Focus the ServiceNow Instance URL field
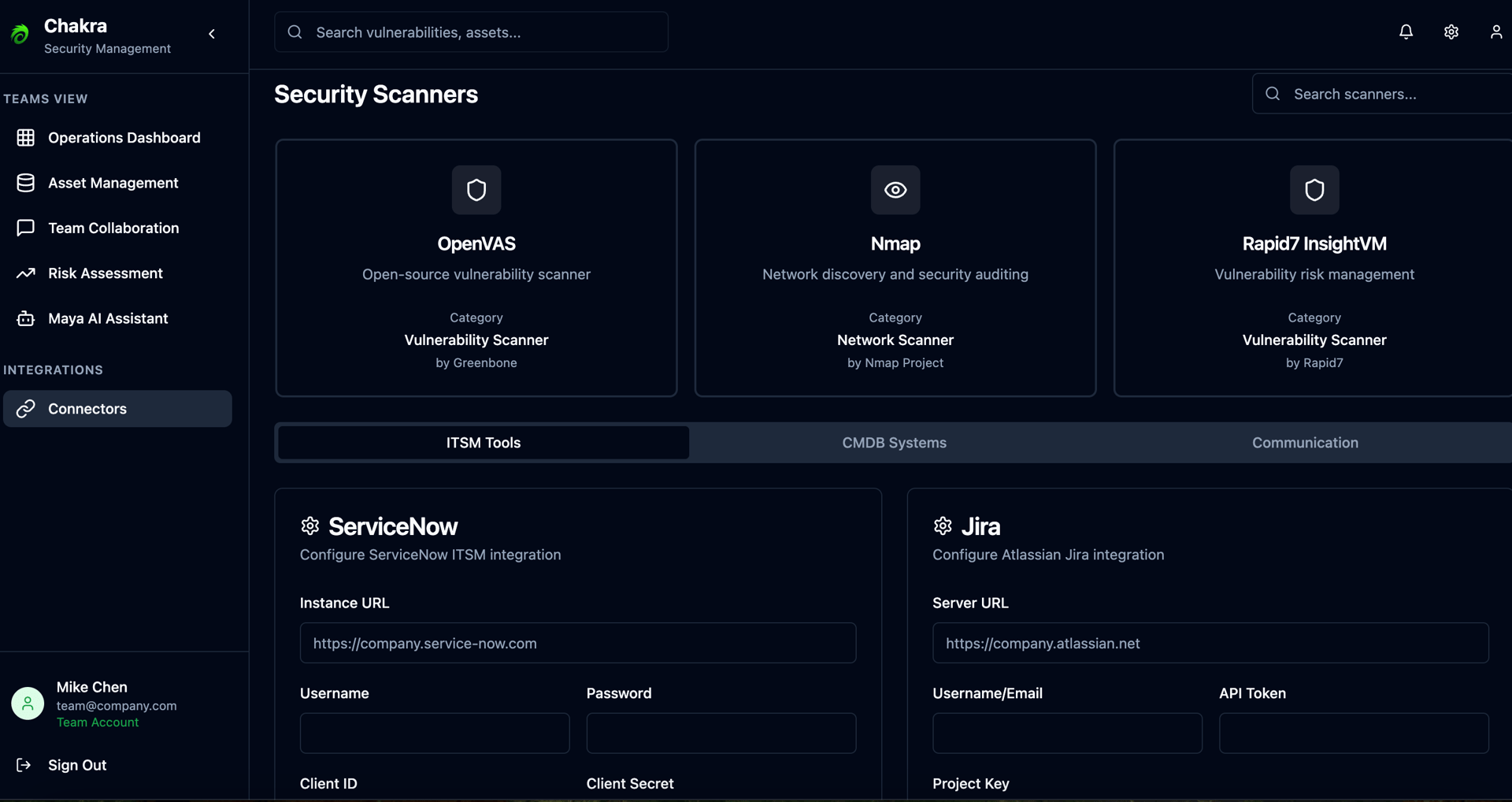Screen dimensions: 1512x802 click(578, 643)
